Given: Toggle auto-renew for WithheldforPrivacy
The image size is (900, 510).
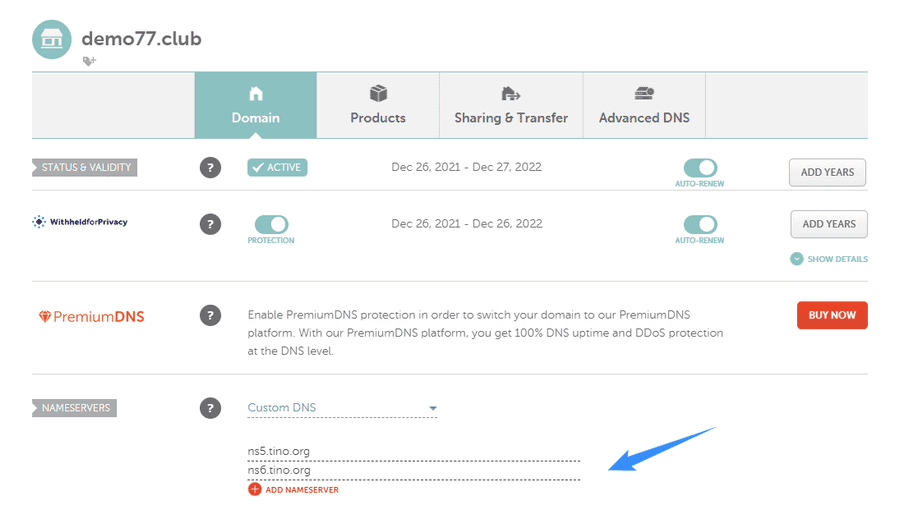Looking at the screenshot, I should [x=700, y=224].
